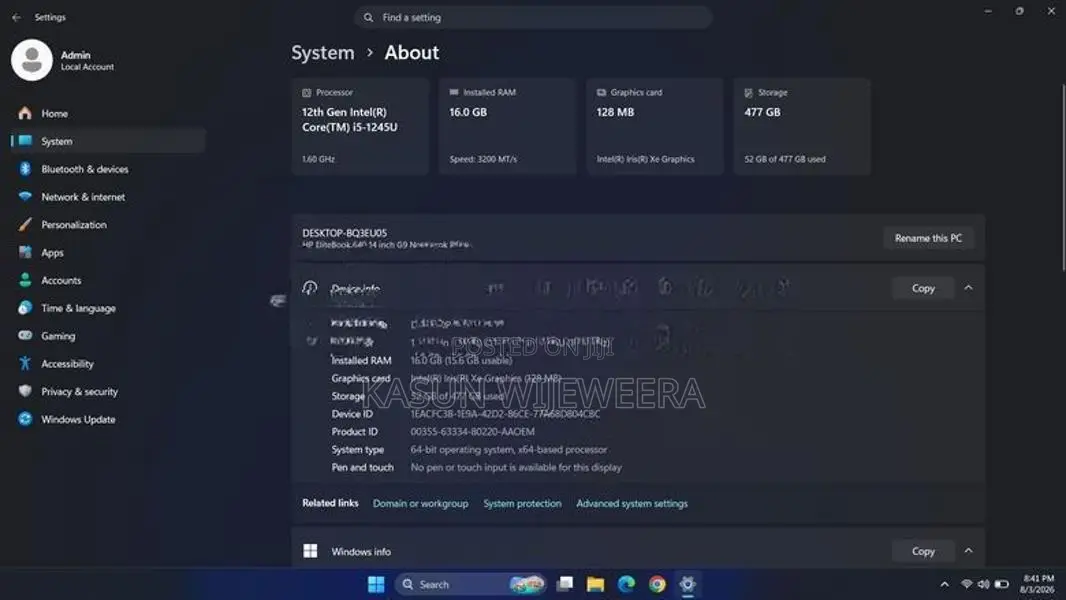
Task: Select System in the sidebar
Action: 107,141
